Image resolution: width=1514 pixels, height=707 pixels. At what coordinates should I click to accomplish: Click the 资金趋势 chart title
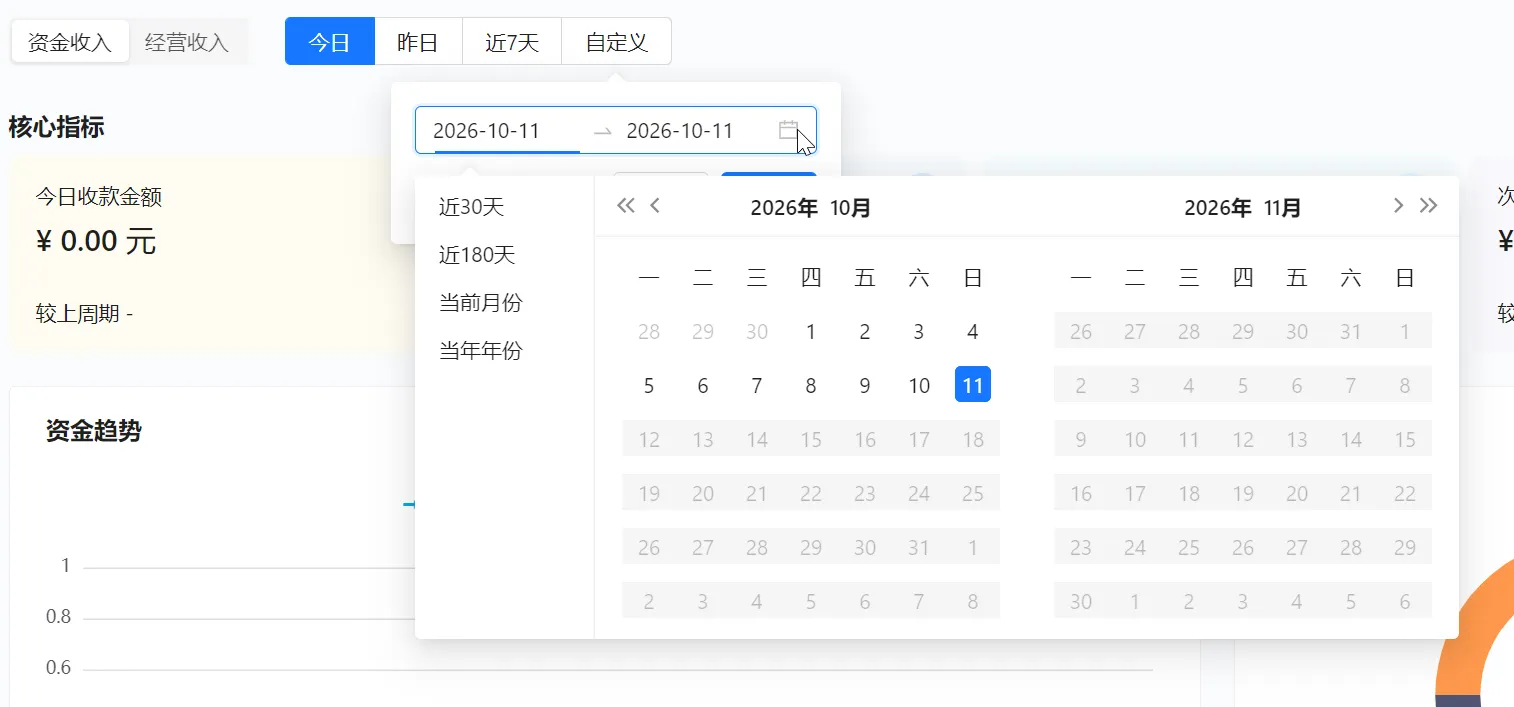pos(94,431)
